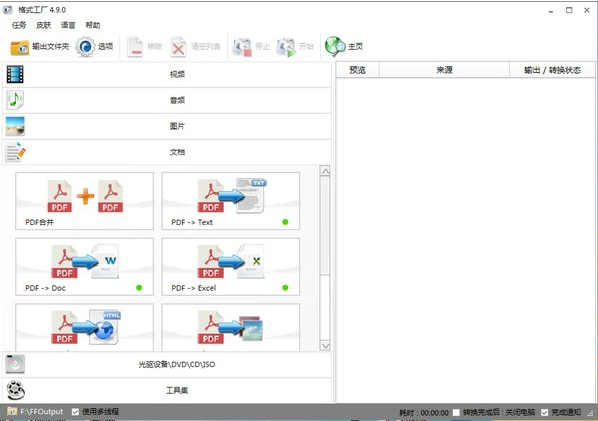This screenshot has height=421, width=598.
Task: Select the PDF合并 merge tile
Action: (x=85, y=201)
